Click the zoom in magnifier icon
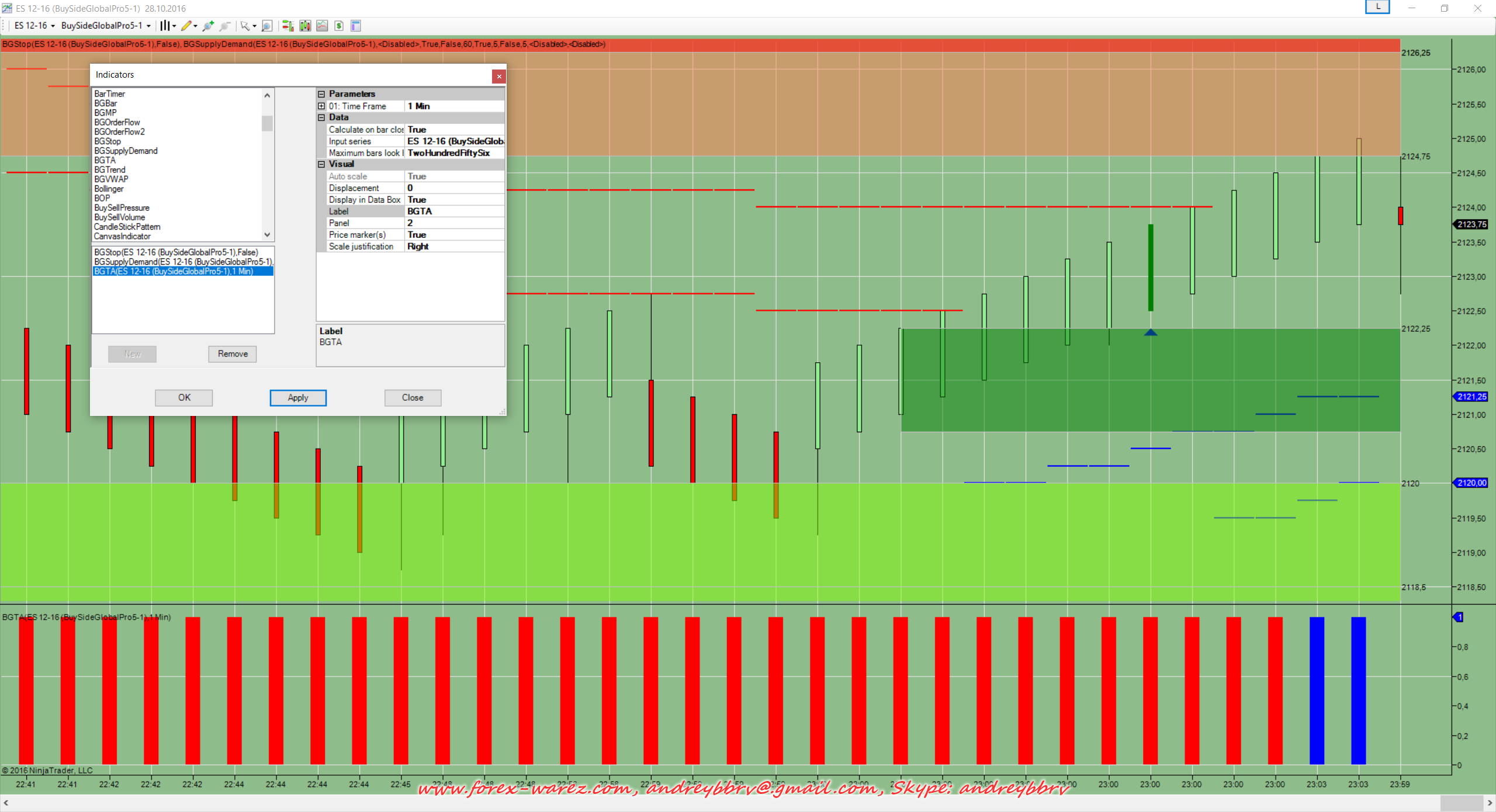 (x=207, y=26)
